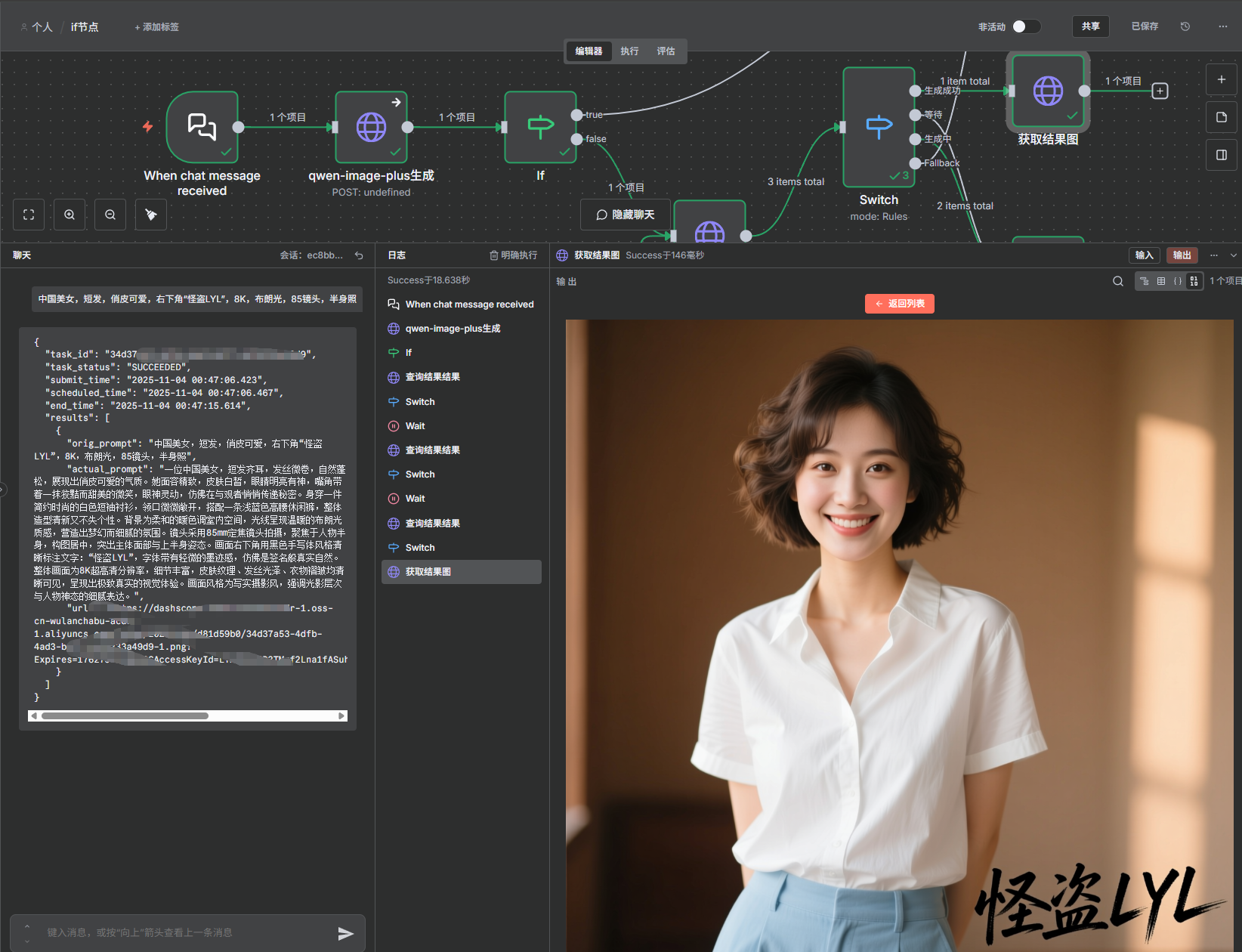Click the if节点 workflow name
Viewport: 1242px width, 952px height.
[85, 27]
